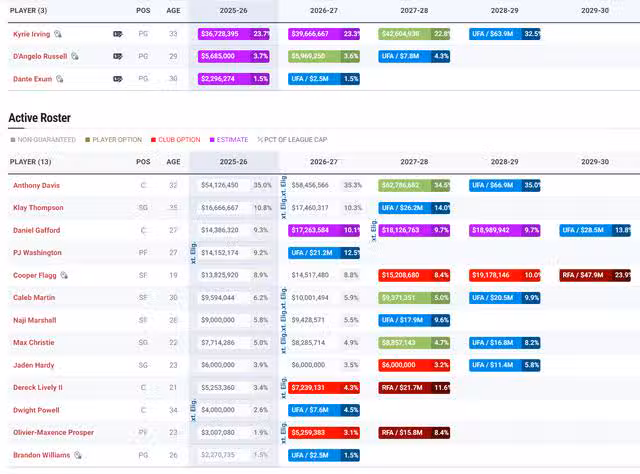
Task: Click Max Christie's UFA / $16.8M cell
Action: pos(504,343)
